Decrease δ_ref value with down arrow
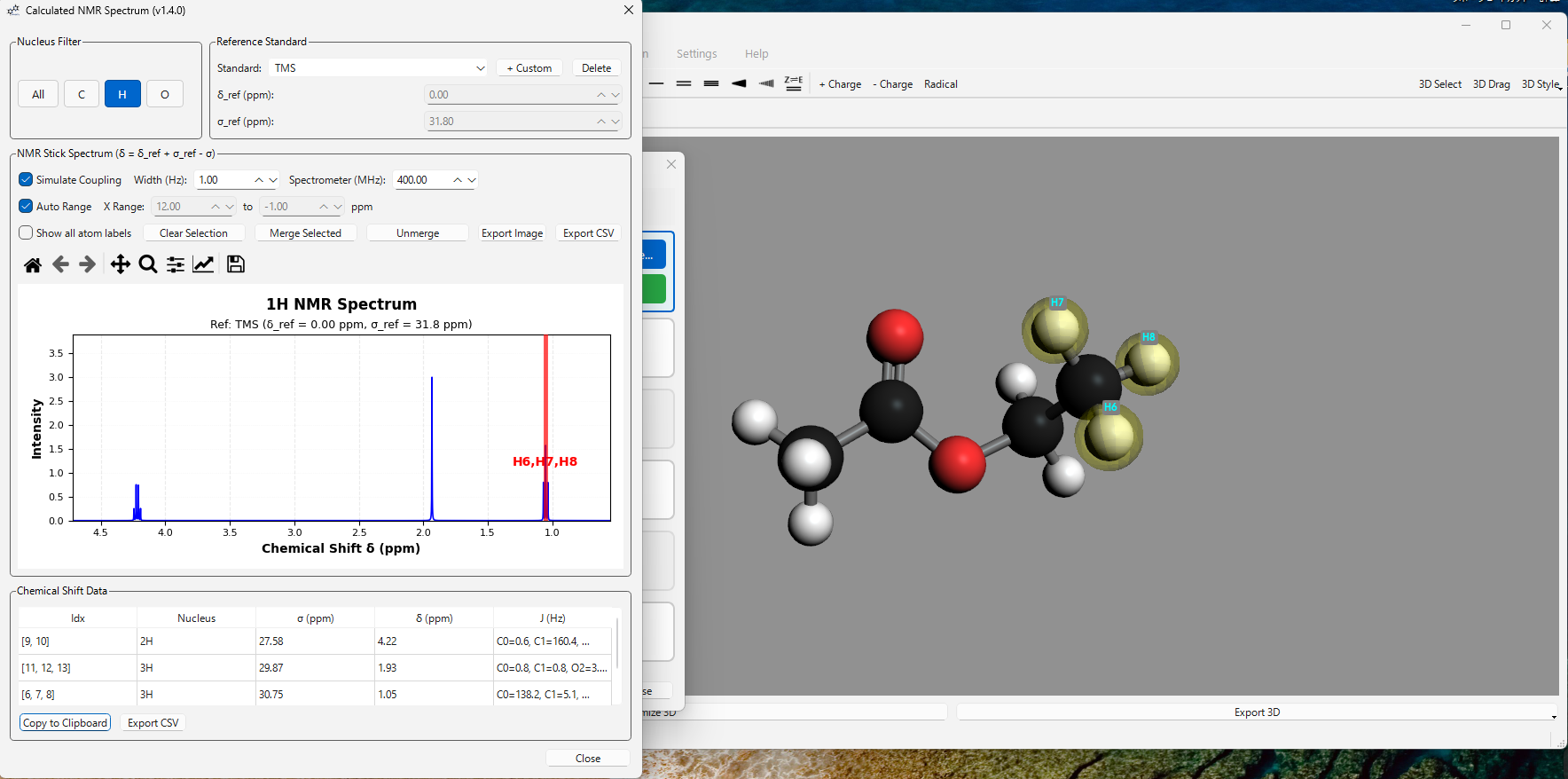Image resolution: width=1568 pixels, height=779 pixels. (615, 95)
